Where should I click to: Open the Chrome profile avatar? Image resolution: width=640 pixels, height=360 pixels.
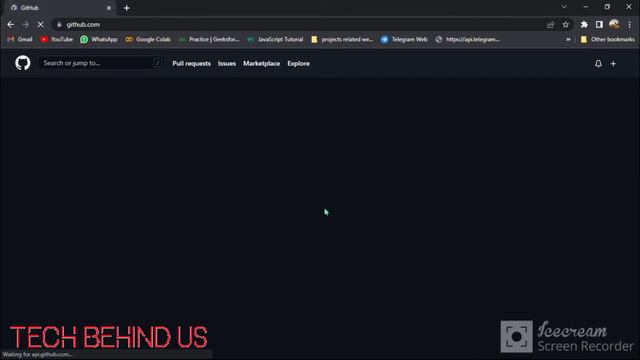[x=614, y=24]
